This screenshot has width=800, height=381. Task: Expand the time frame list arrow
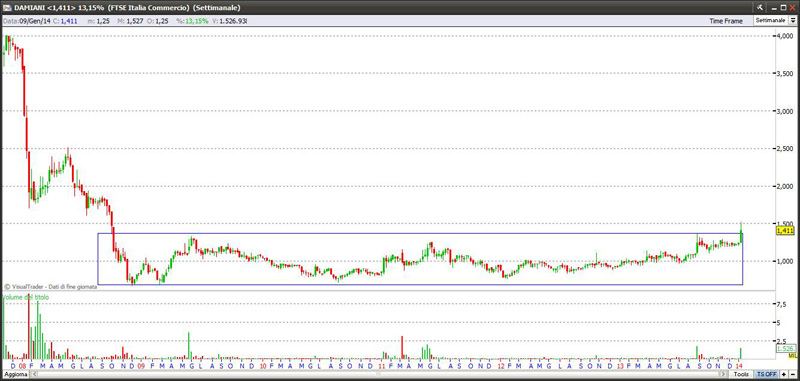[792, 20]
